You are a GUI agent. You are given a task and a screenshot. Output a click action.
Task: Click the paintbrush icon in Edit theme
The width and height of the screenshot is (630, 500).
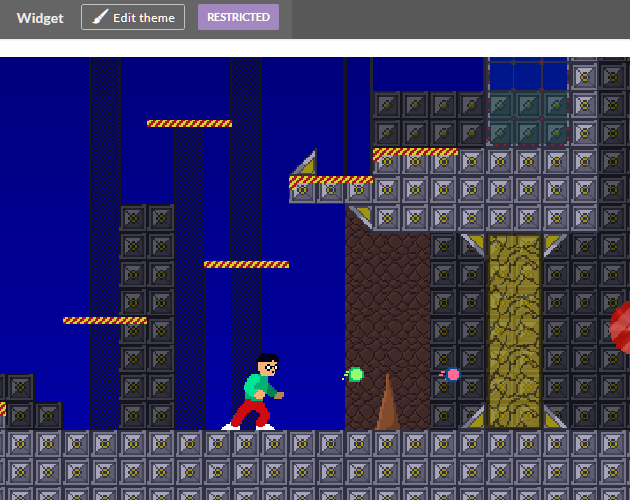pos(100,17)
